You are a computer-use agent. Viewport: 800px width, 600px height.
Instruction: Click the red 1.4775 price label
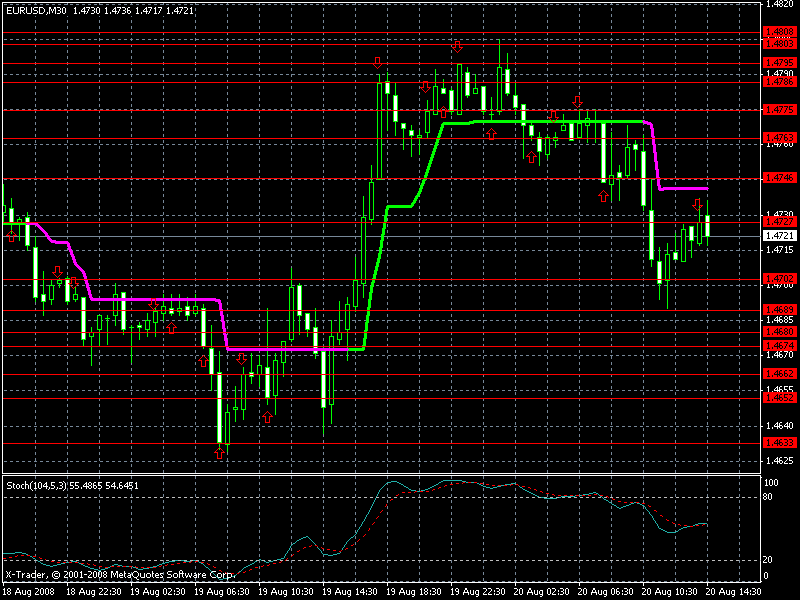[779, 109]
